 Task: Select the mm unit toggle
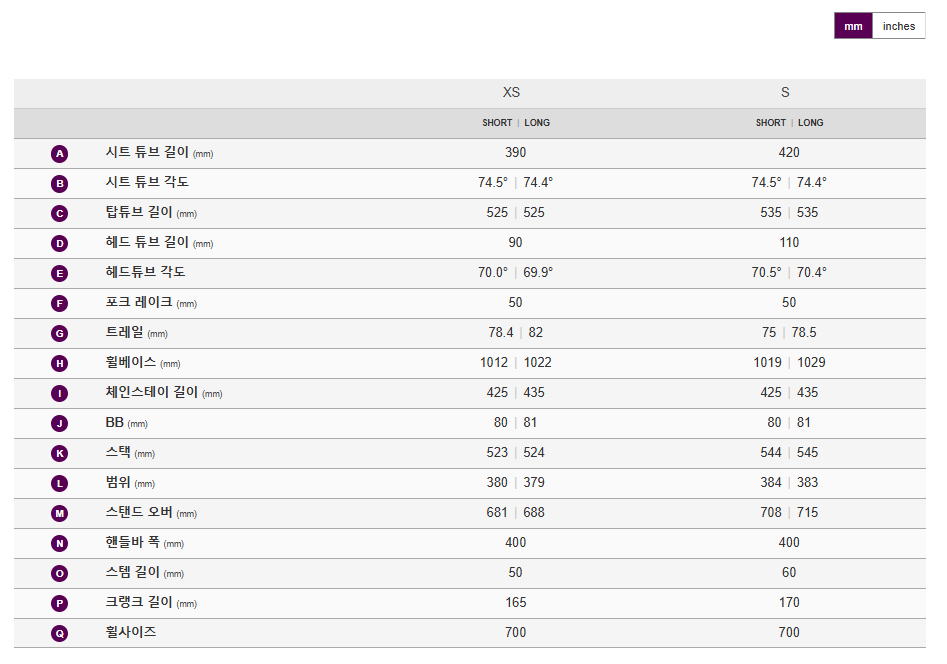coord(853,26)
